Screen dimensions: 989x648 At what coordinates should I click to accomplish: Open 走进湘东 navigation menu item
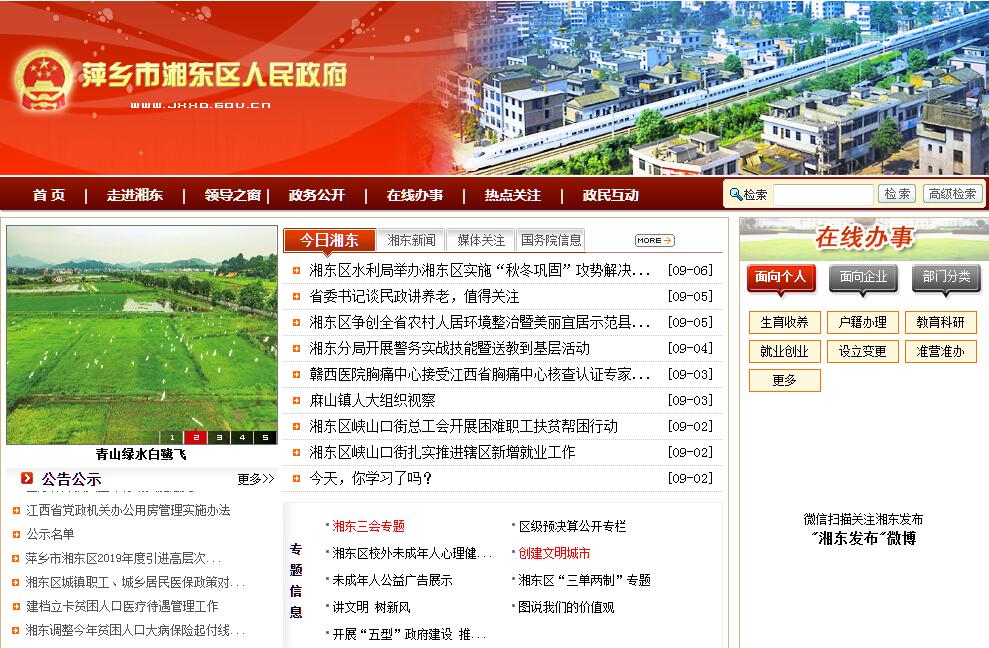point(134,195)
